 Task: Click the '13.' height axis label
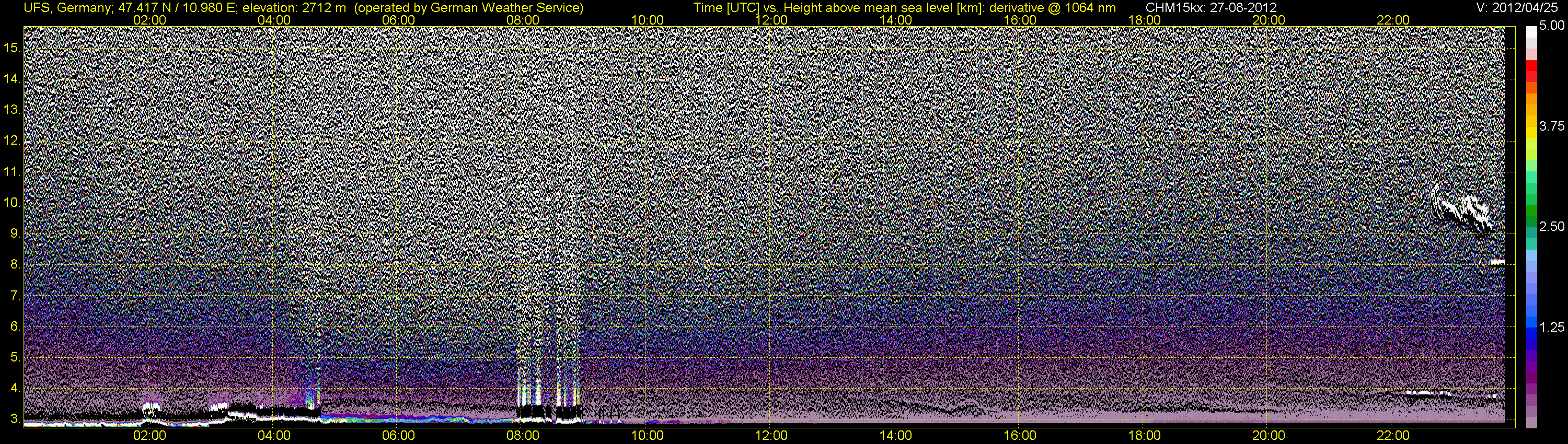(12, 110)
